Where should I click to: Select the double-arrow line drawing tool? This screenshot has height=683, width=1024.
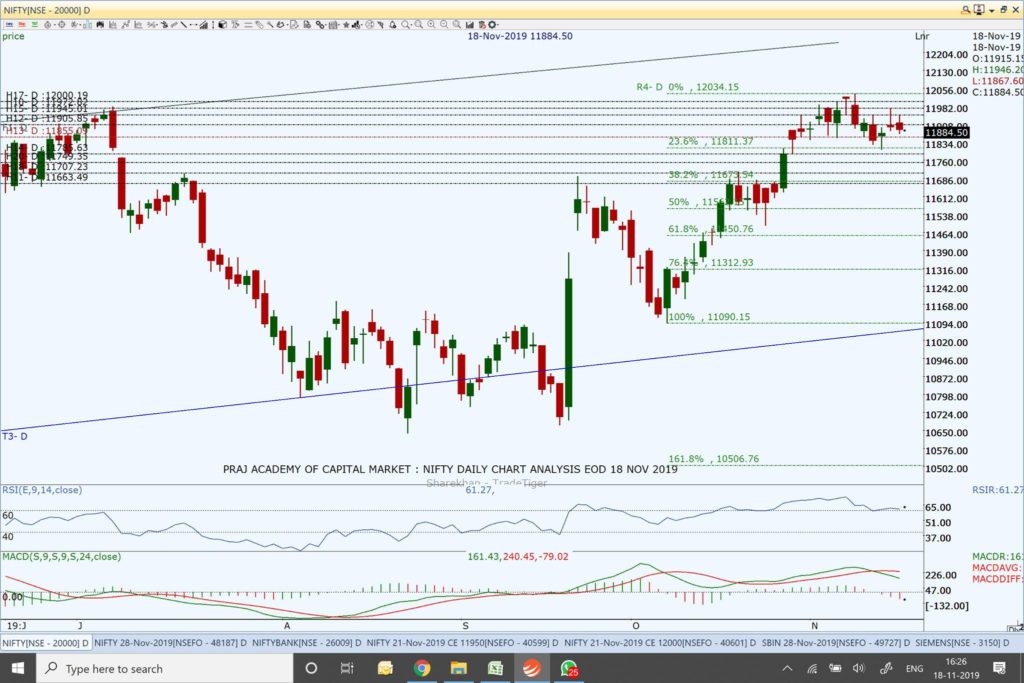(x=193, y=25)
